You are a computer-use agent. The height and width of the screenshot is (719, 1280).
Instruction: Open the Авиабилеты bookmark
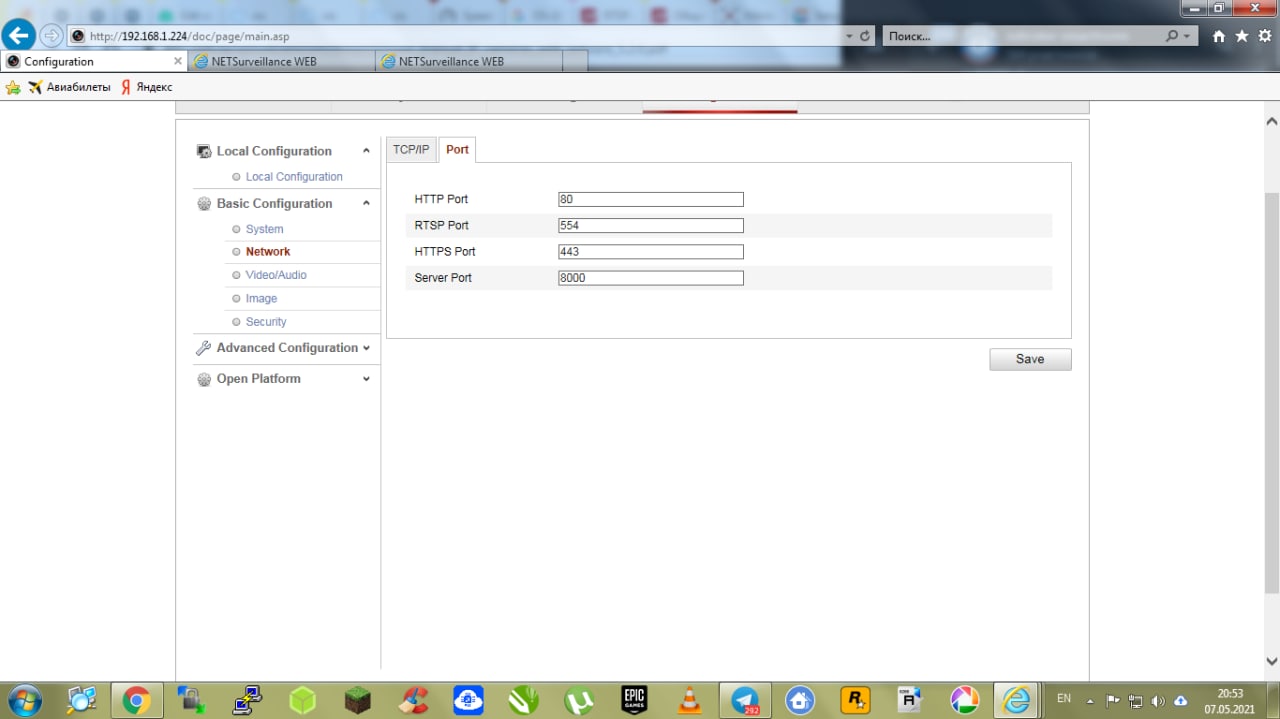click(x=69, y=88)
